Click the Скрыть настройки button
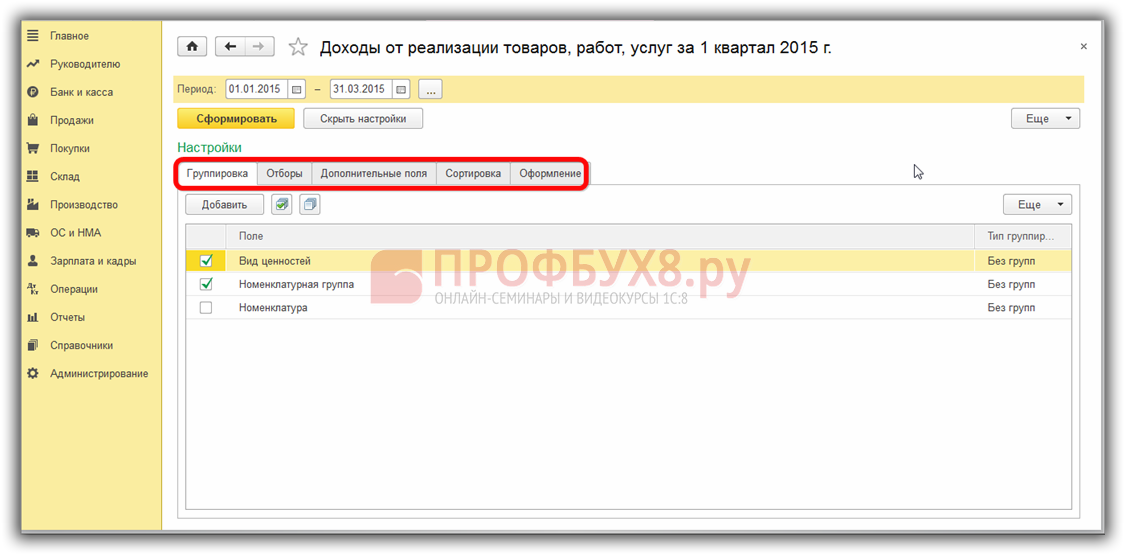Screen dimensions: 1125x555 [x=363, y=119]
